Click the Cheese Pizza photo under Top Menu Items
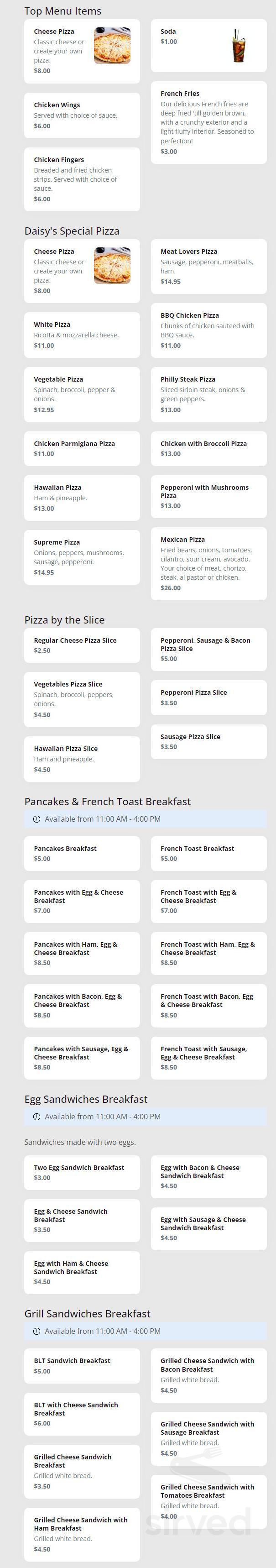Screen dimensions: 276x1568 (112, 46)
